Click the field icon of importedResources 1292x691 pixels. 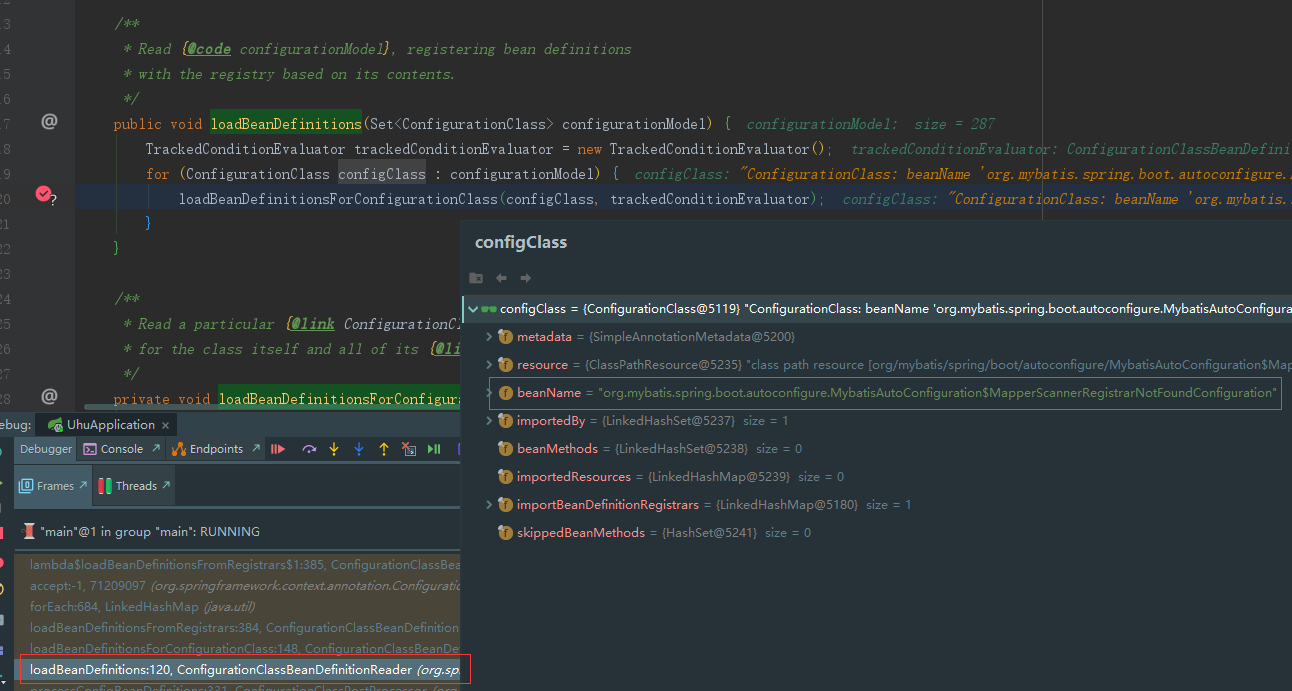506,477
